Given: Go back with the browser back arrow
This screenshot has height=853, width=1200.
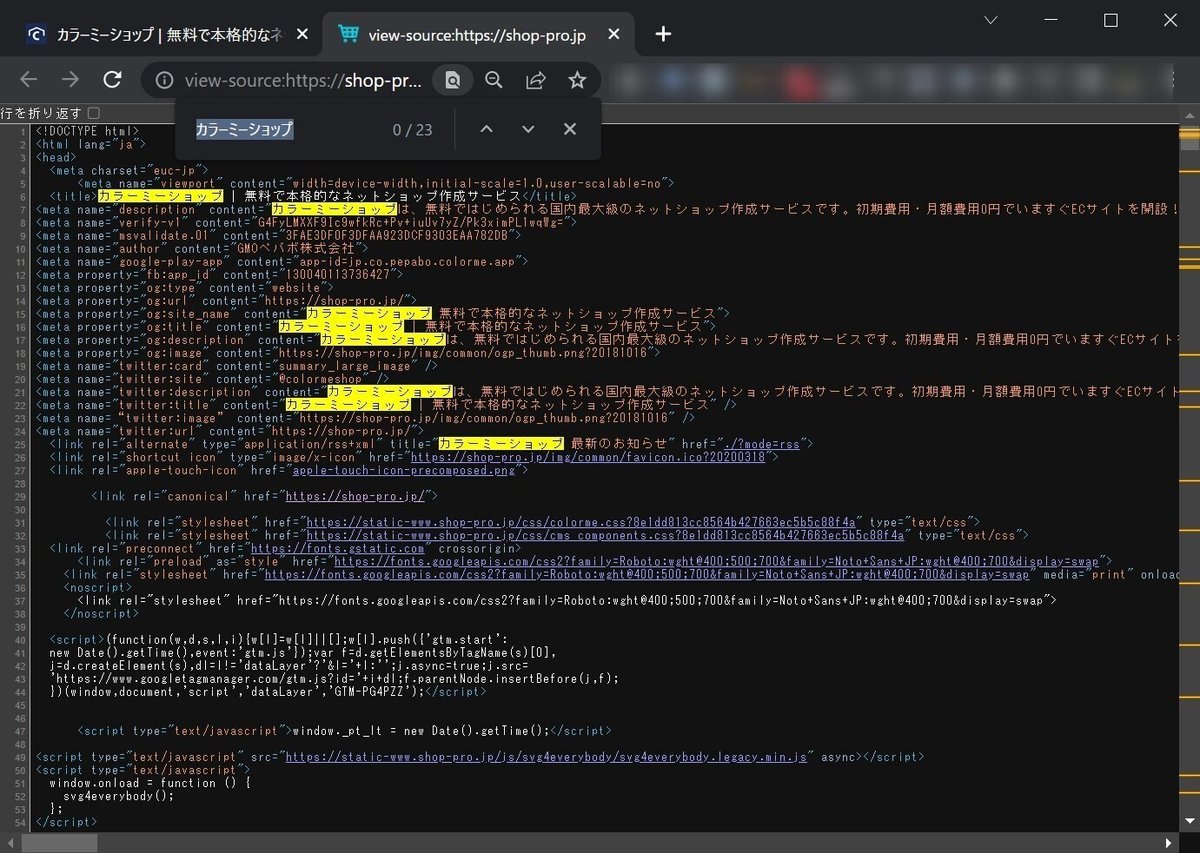Looking at the screenshot, I should tap(28, 80).
